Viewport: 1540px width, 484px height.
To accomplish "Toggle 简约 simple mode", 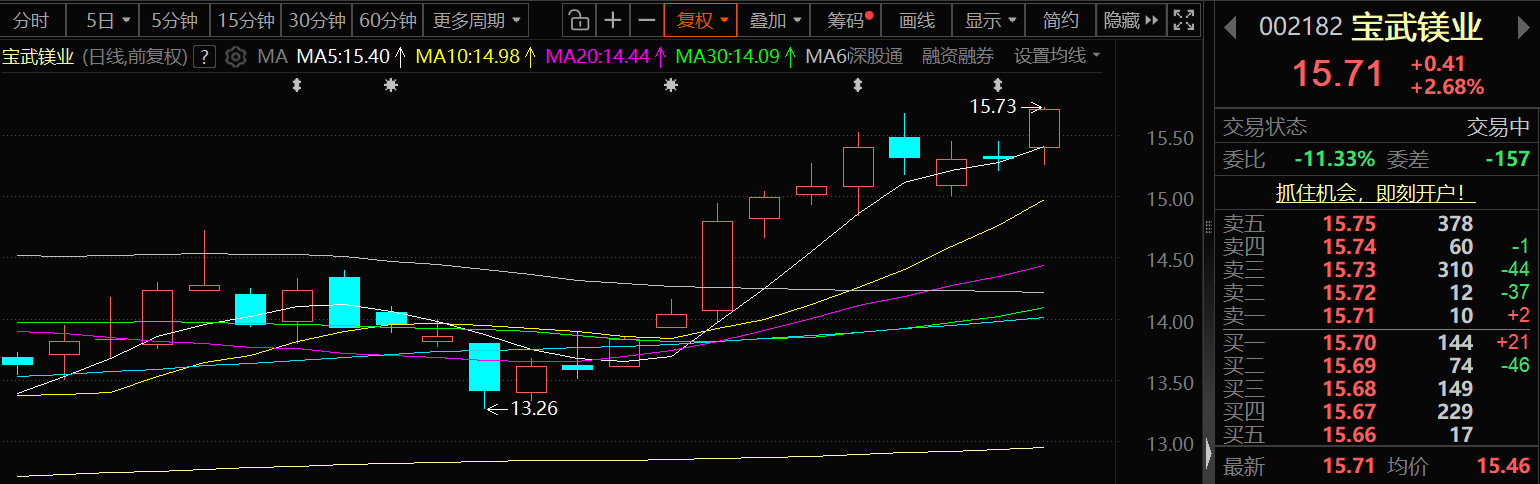I will point(1060,19).
